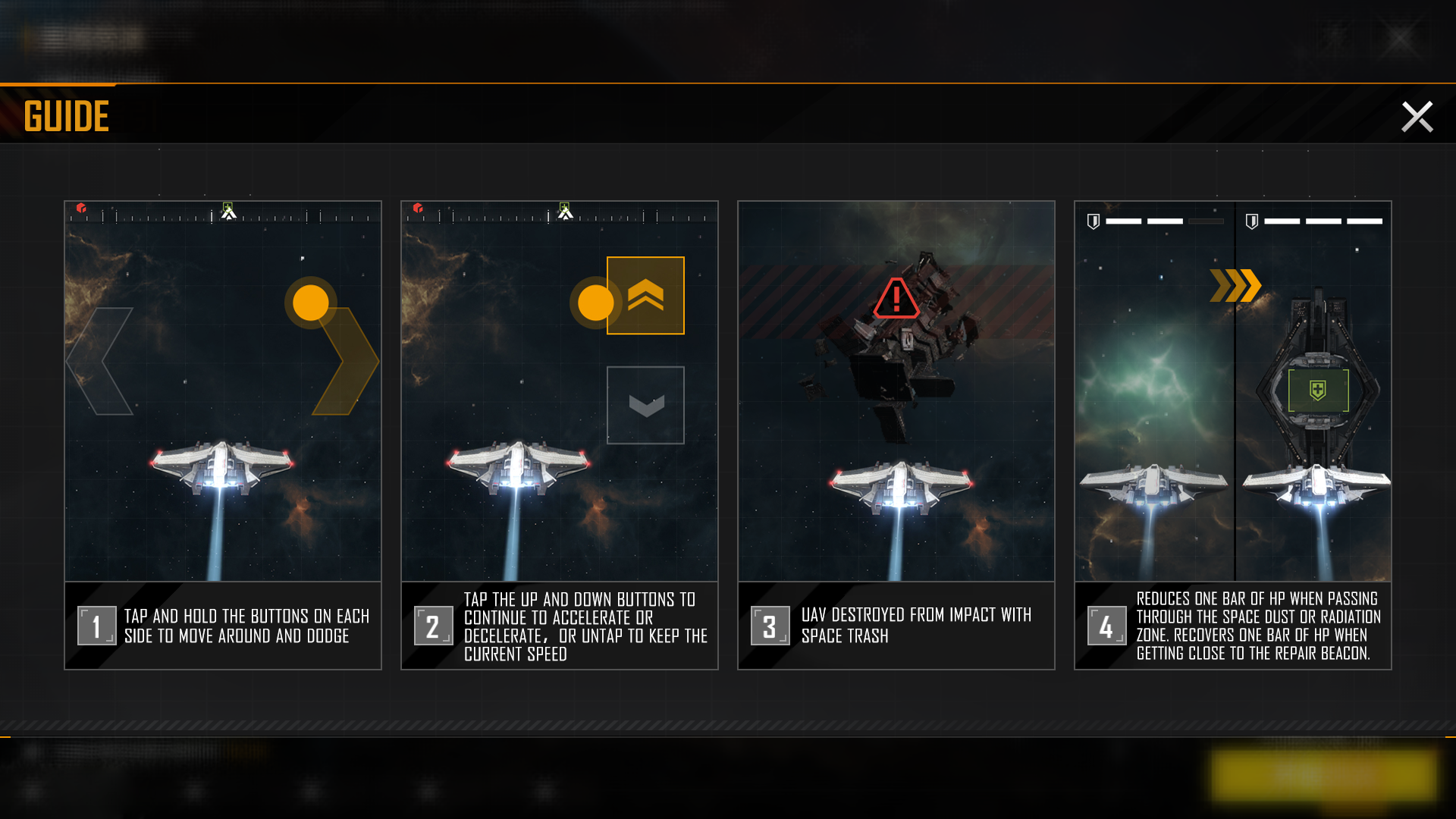
Task: Select step number 1 badge
Action: [x=97, y=626]
